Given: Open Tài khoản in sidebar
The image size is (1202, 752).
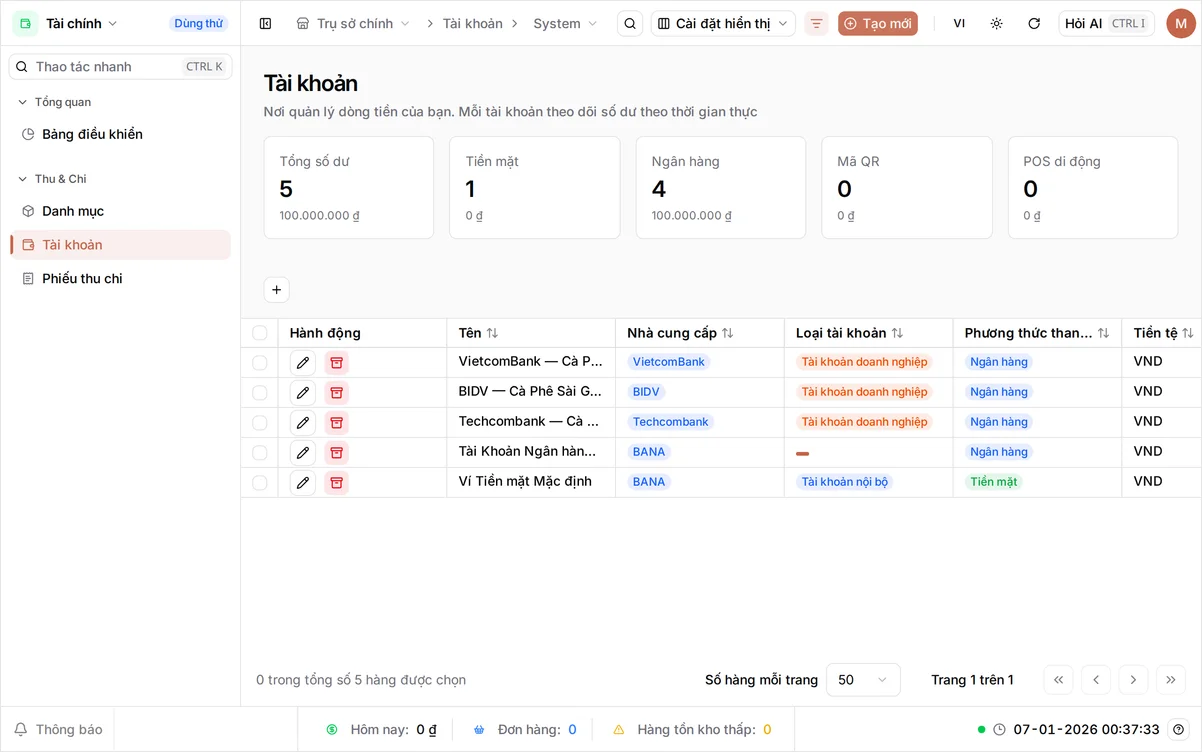Looking at the screenshot, I should 120,245.
